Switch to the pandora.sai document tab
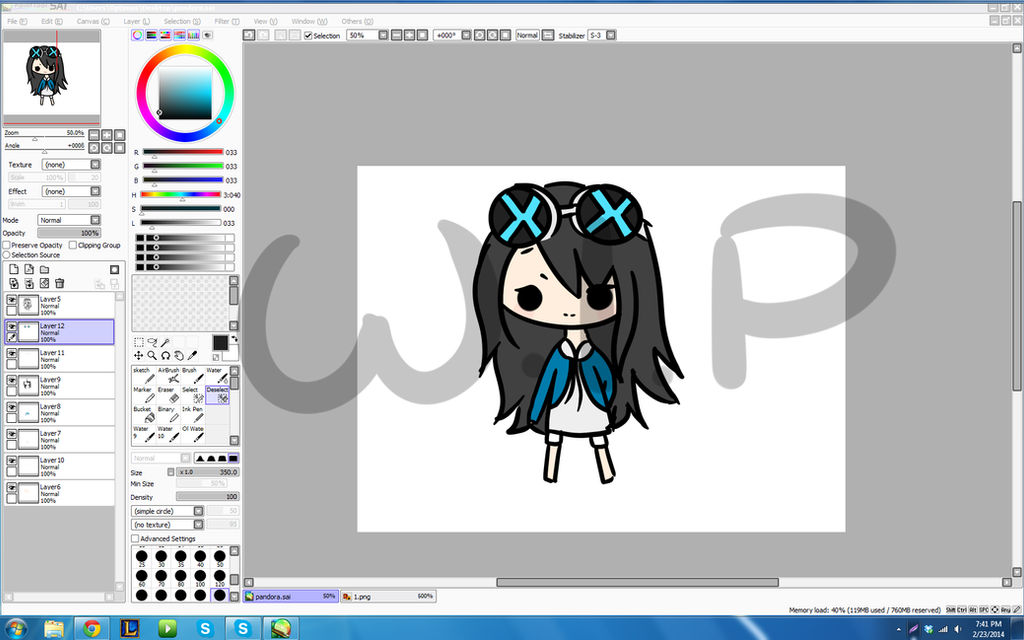 (291, 596)
